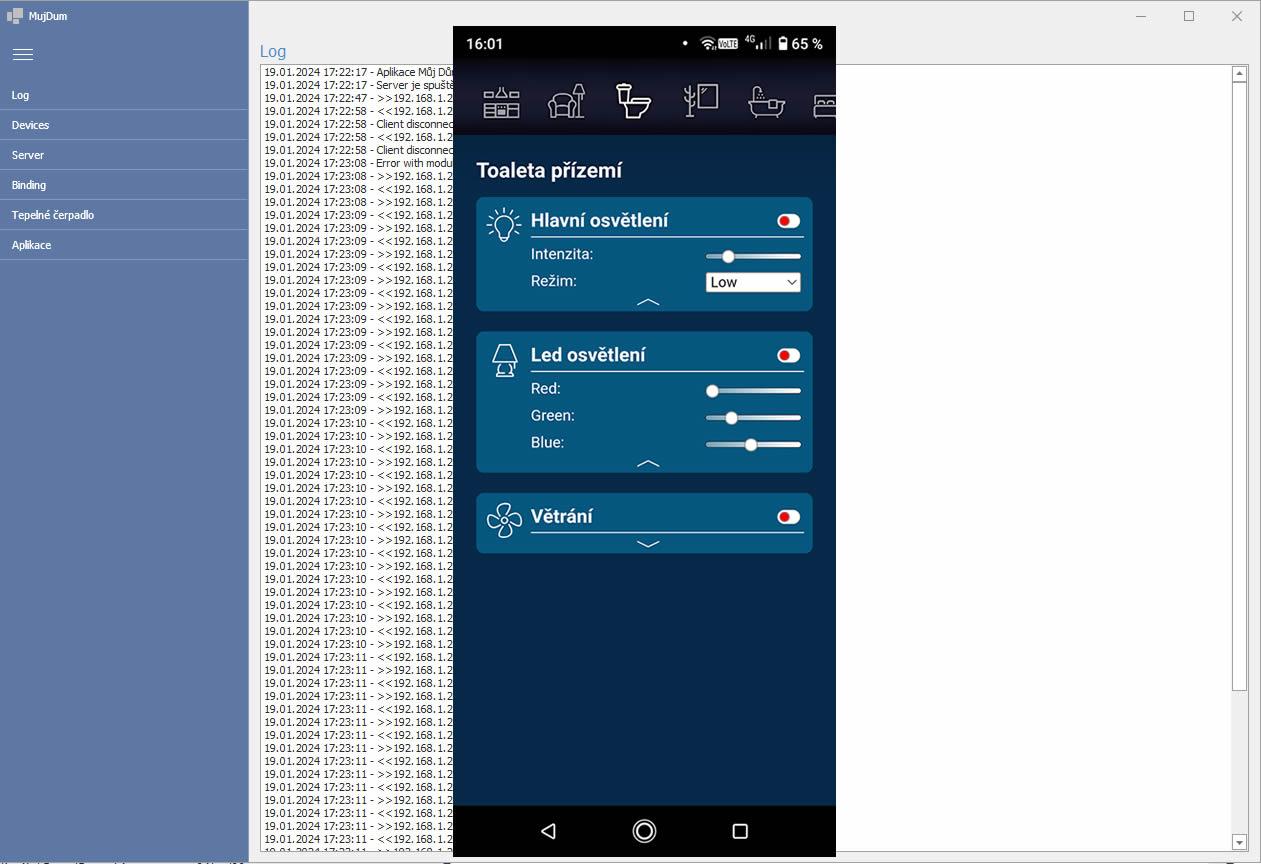Click the log scrollbar down arrow

click(x=1240, y=842)
